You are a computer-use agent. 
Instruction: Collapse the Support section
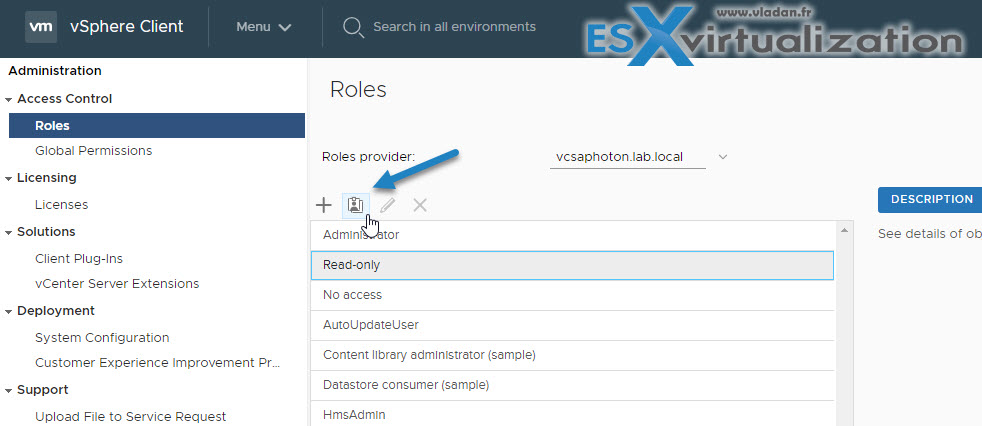tap(8, 390)
